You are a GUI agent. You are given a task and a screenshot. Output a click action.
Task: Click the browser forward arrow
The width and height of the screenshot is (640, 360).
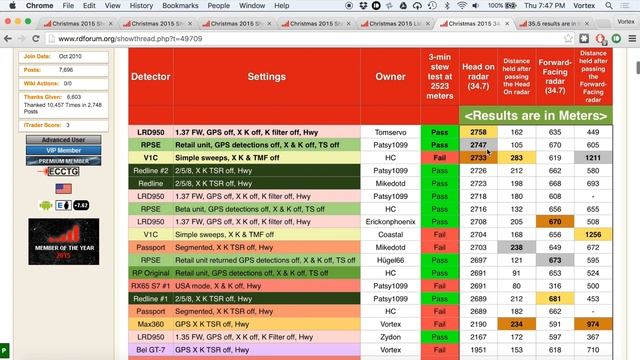pos(21,39)
